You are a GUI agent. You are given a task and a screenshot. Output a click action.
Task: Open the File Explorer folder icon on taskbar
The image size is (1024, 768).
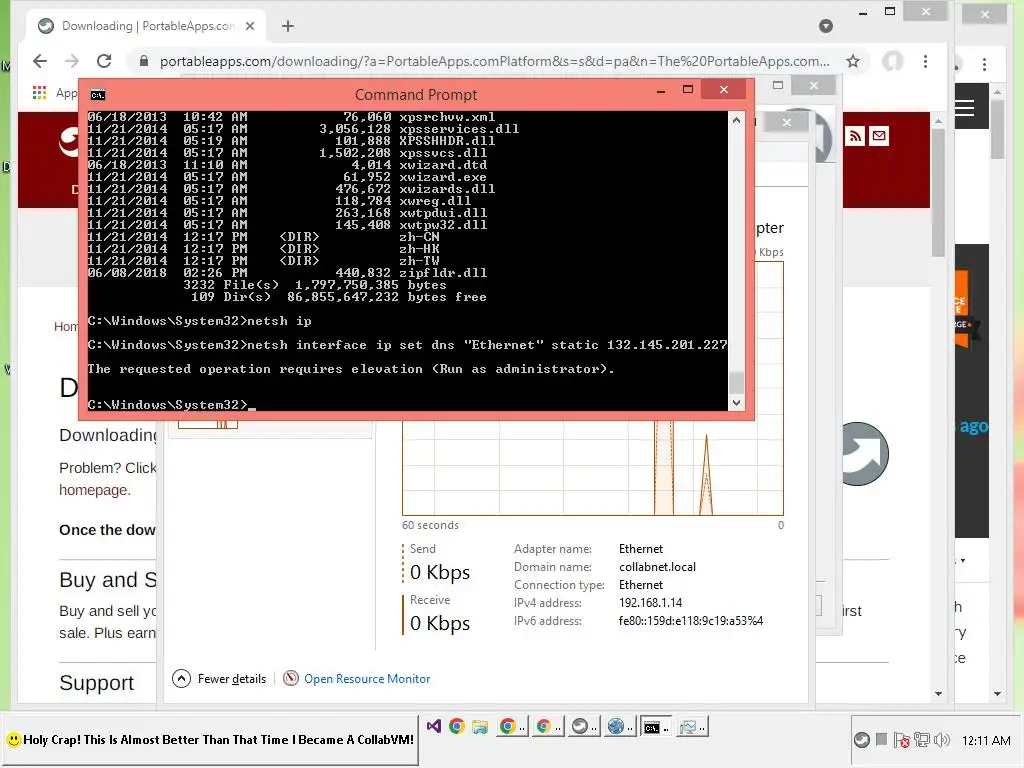pyautogui.click(x=480, y=726)
